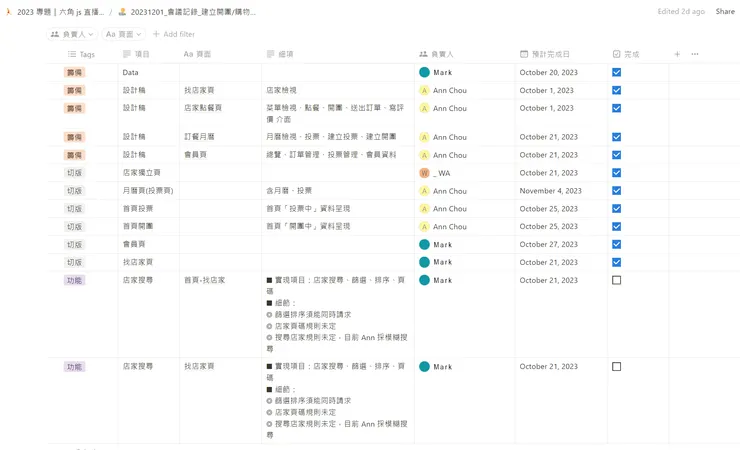Uncheck the 完成 box for the Data row
Screen dimensions: 740x450
click(x=616, y=72)
